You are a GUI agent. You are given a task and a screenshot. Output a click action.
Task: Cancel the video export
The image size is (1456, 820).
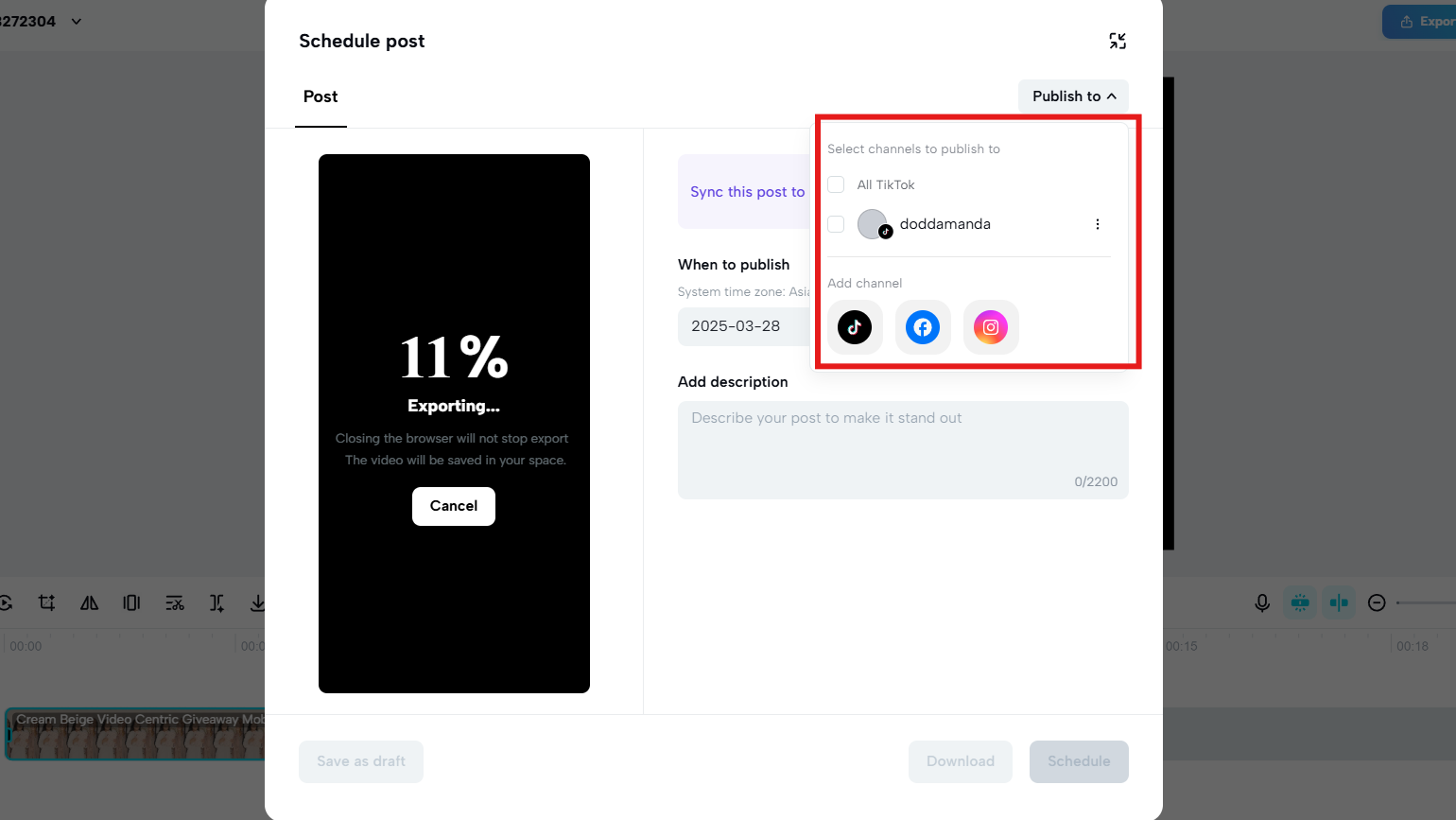454,506
